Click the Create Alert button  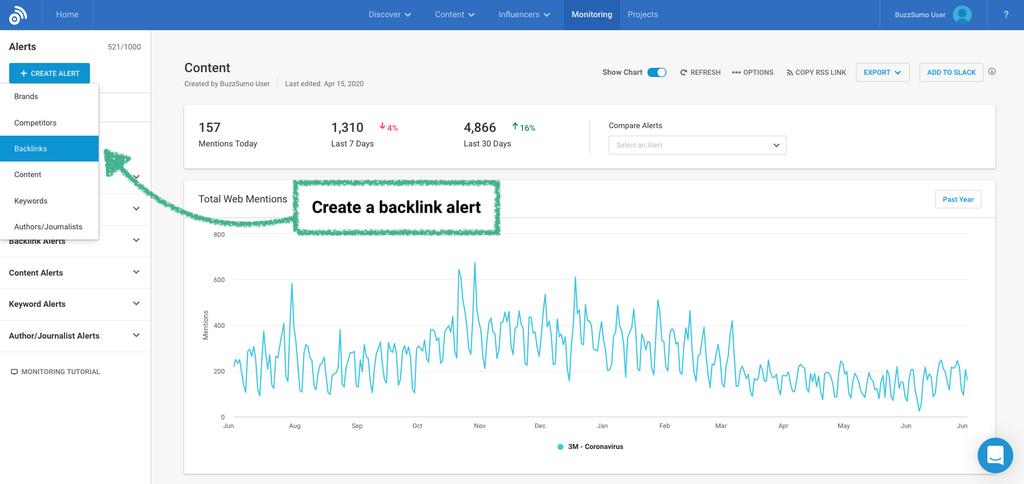tap(50, 73)
